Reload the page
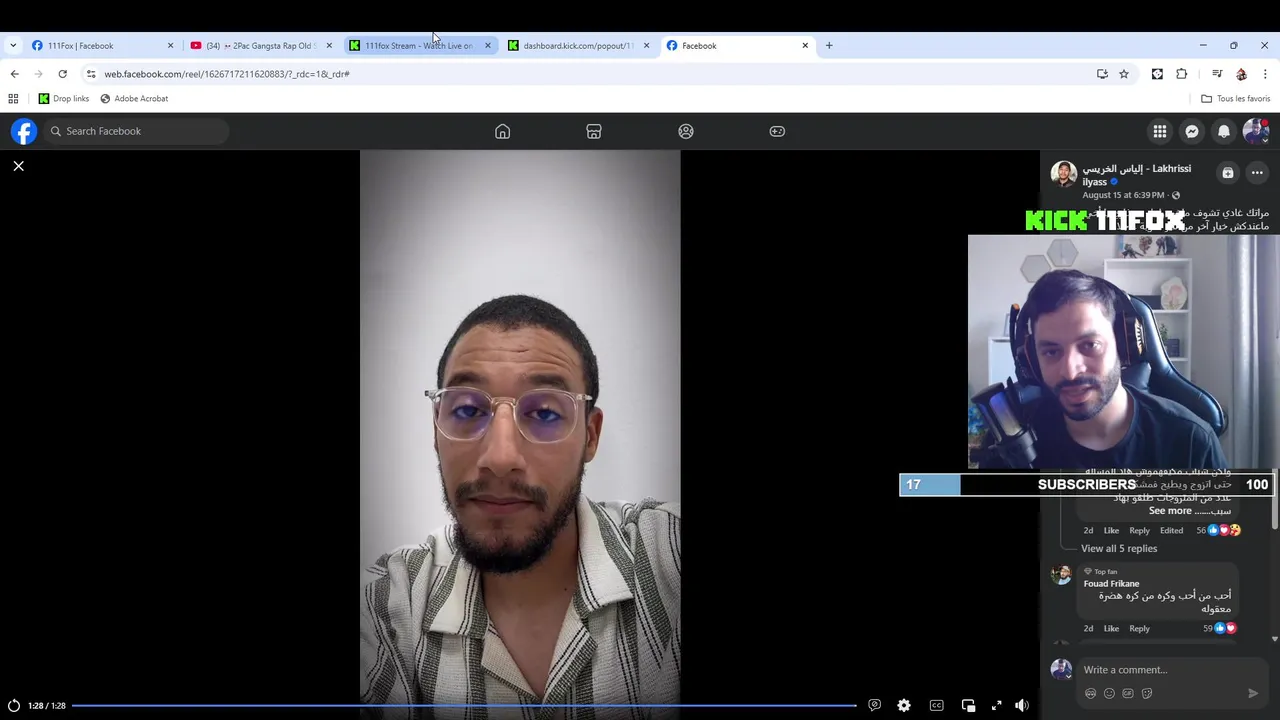Viewport: 1280px width, 720px height. 62,74
